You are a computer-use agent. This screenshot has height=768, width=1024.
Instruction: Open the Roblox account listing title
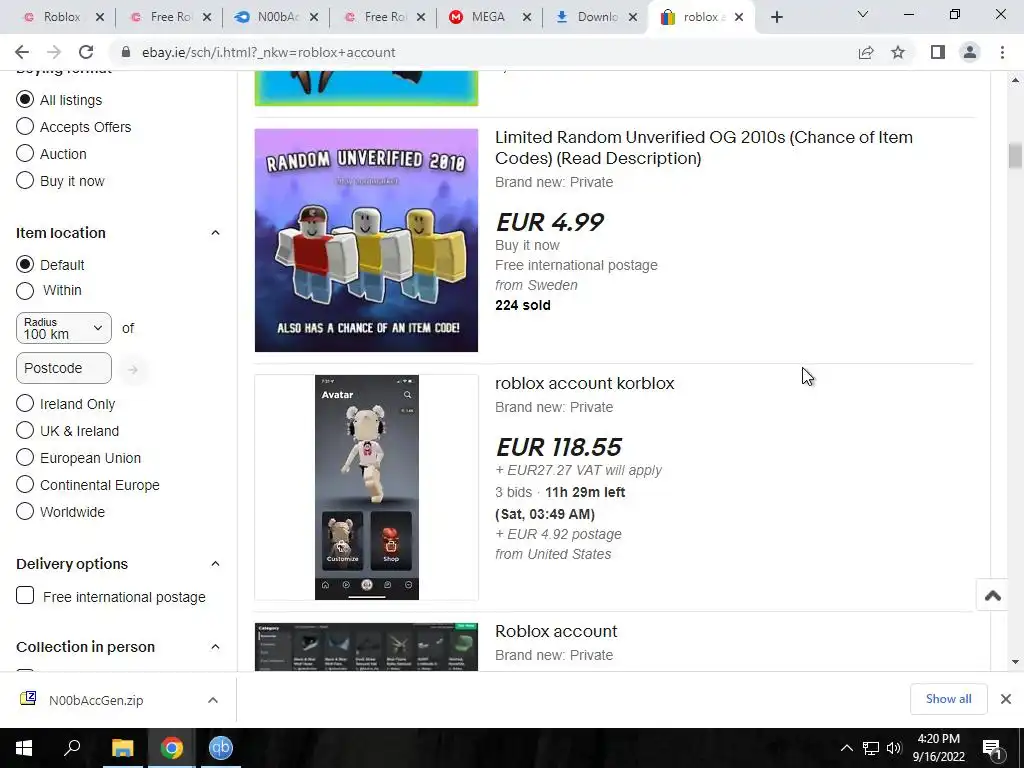pos(556,632)
